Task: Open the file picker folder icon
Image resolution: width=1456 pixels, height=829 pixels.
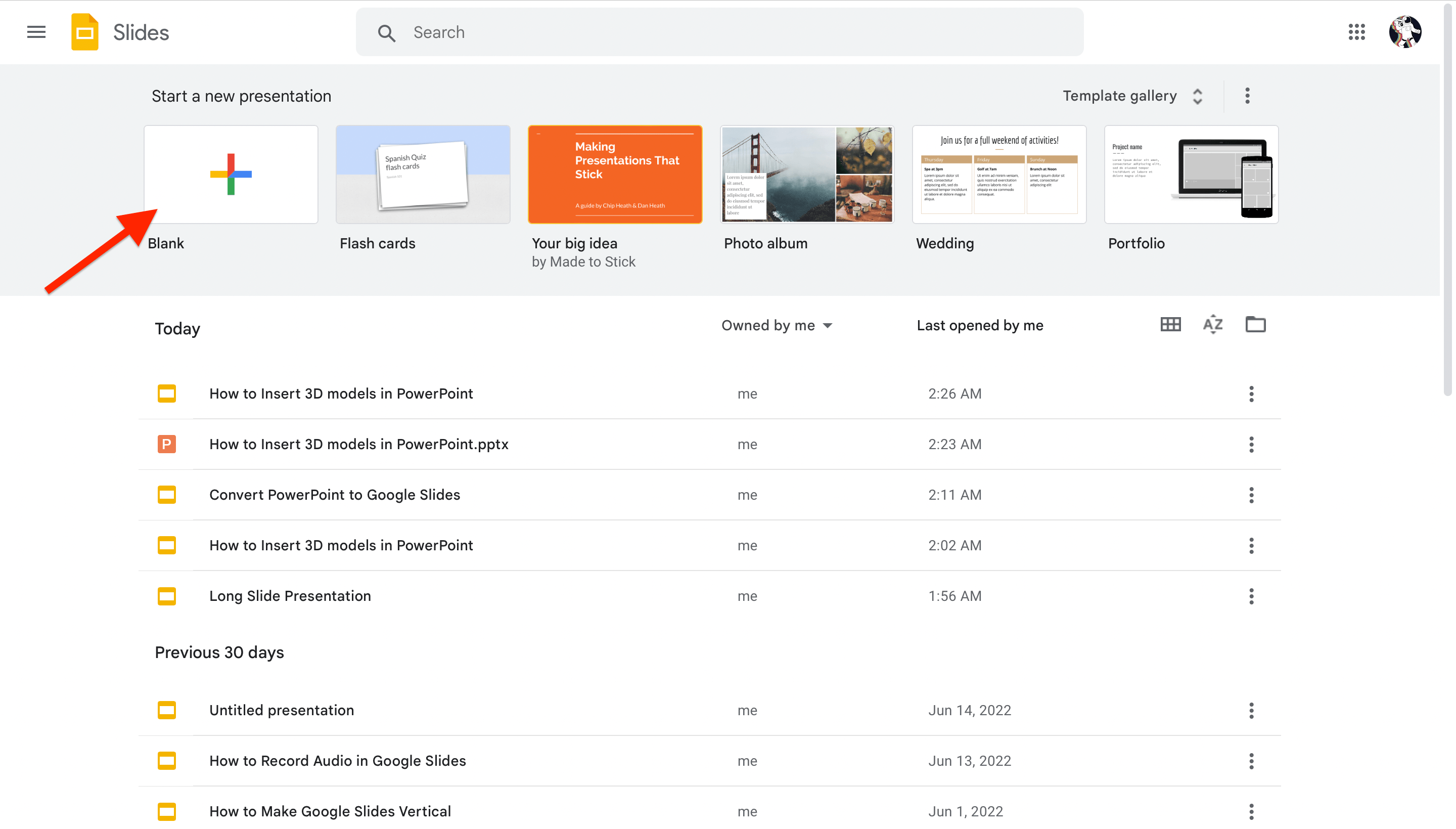Action: 1255,325
